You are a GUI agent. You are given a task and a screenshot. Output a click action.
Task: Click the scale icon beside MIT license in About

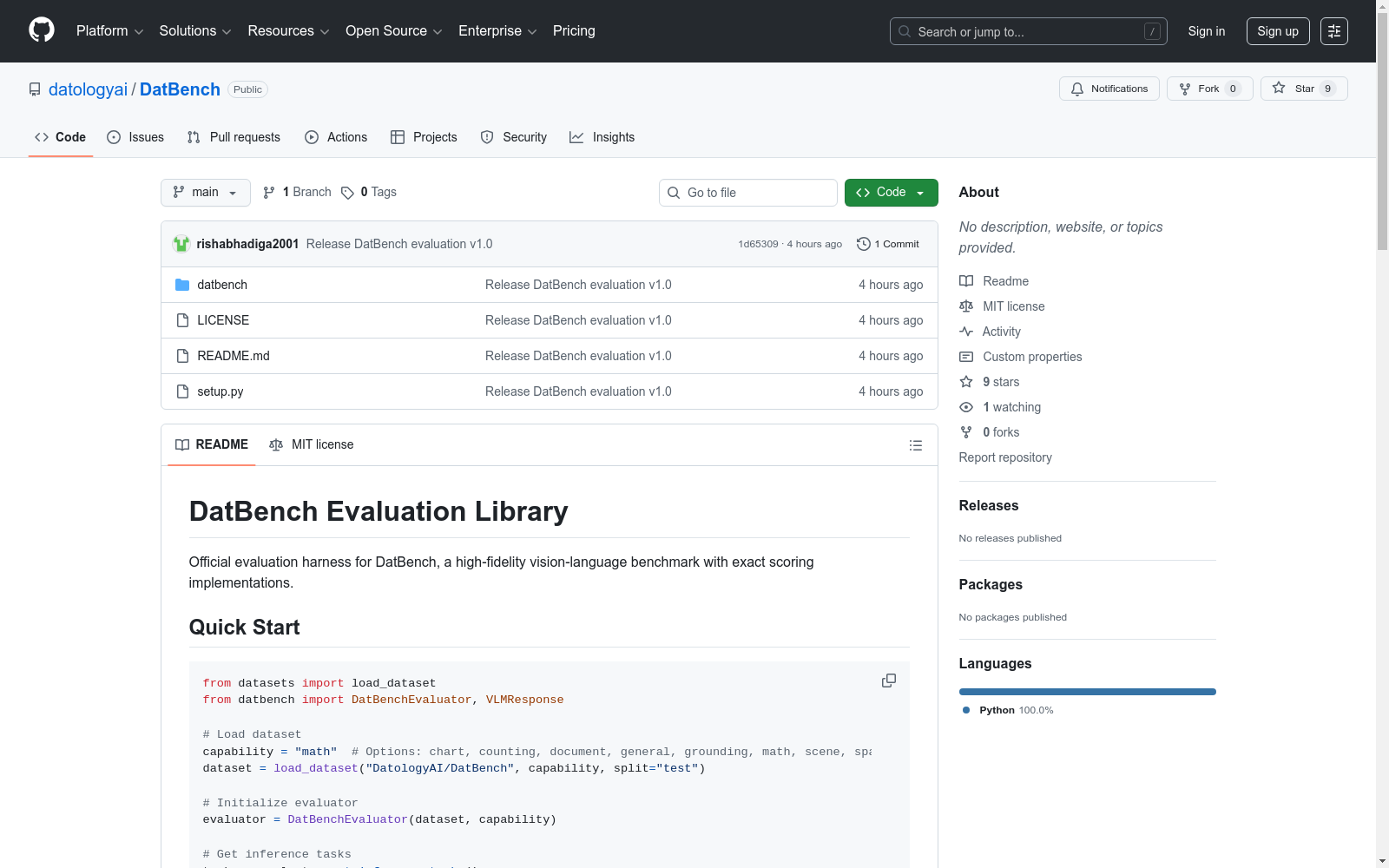pyautogui.click(x=966, y=306)
